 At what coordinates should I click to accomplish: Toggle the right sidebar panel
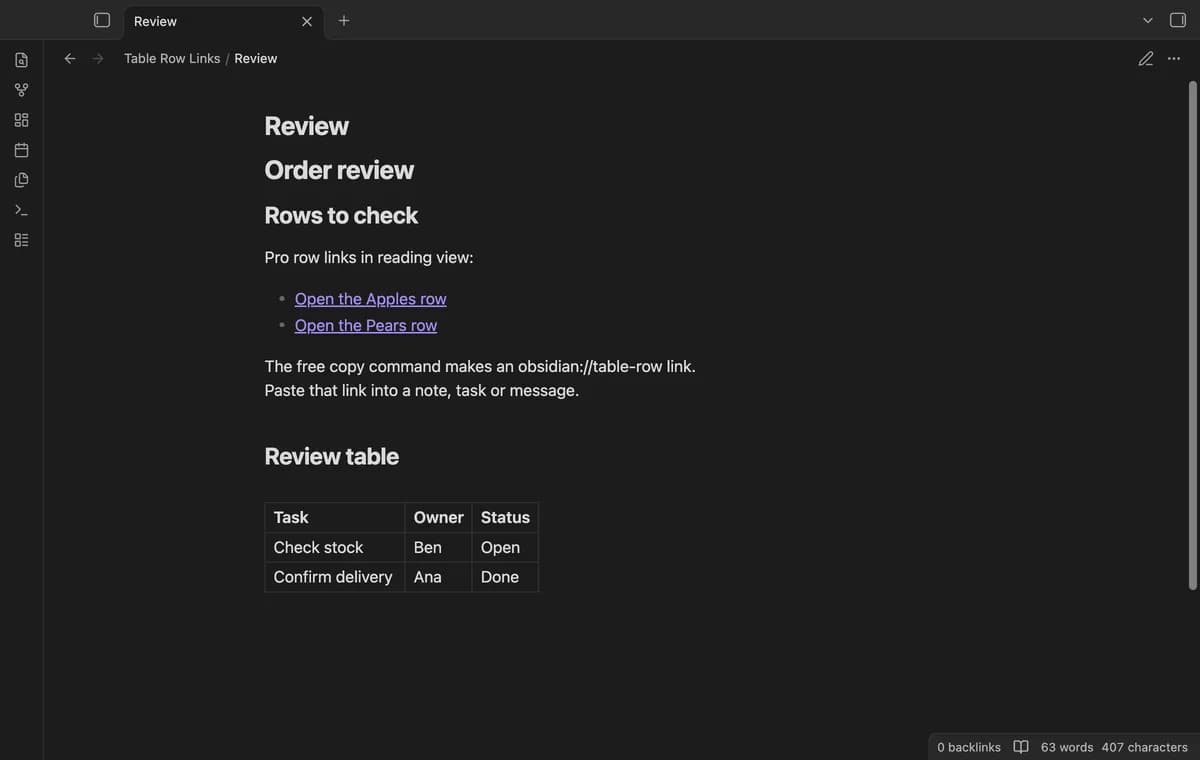(x=1178, y=20)
